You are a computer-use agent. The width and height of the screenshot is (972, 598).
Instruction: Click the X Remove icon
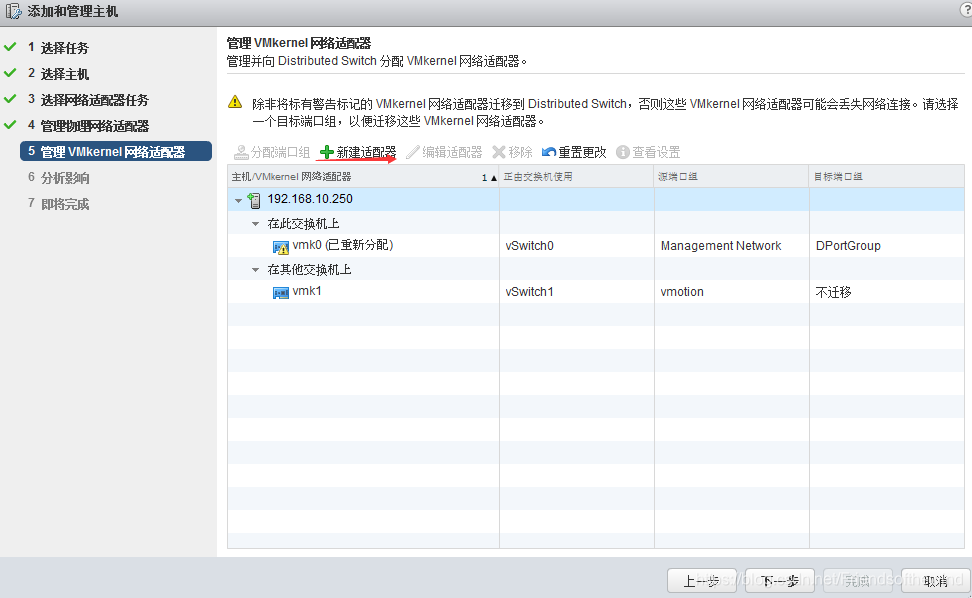499,152
